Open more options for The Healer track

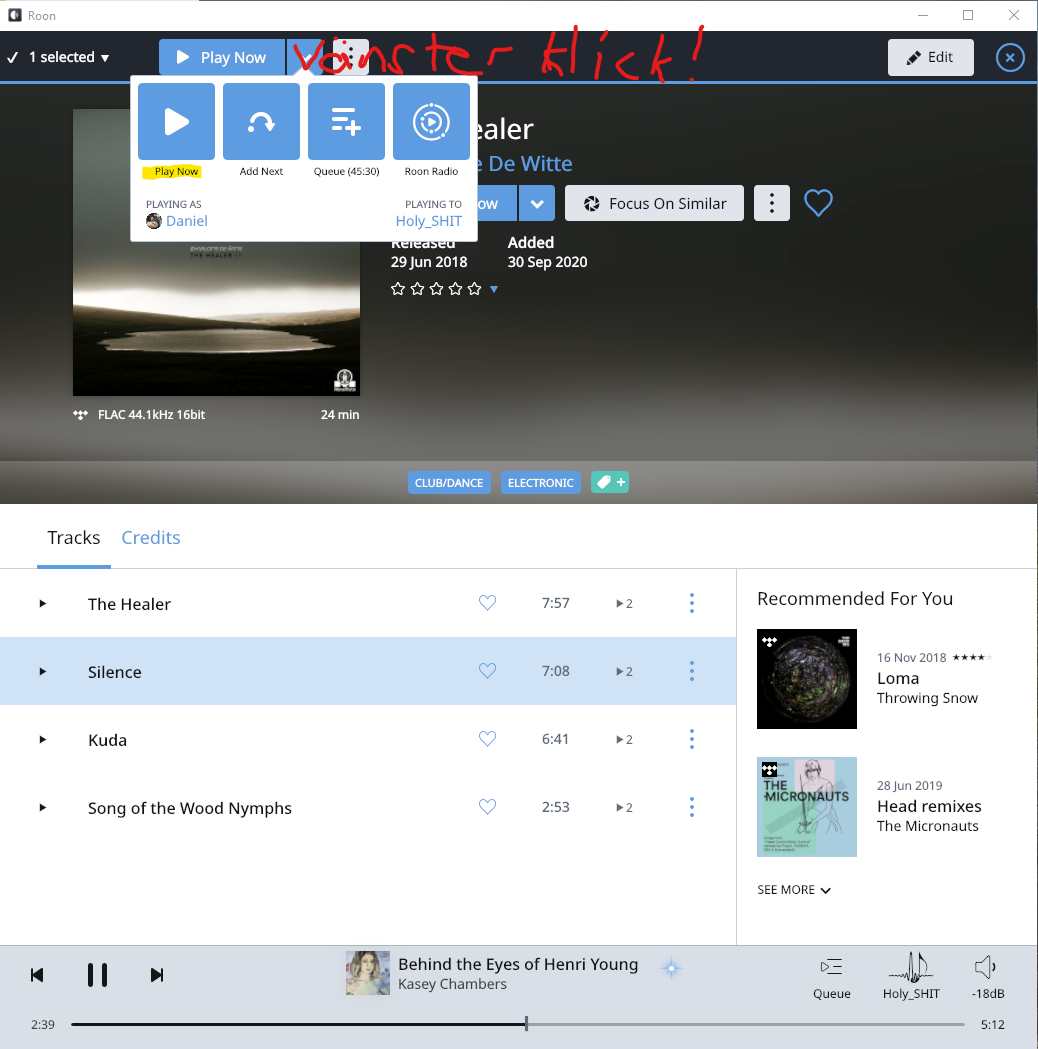692,603
